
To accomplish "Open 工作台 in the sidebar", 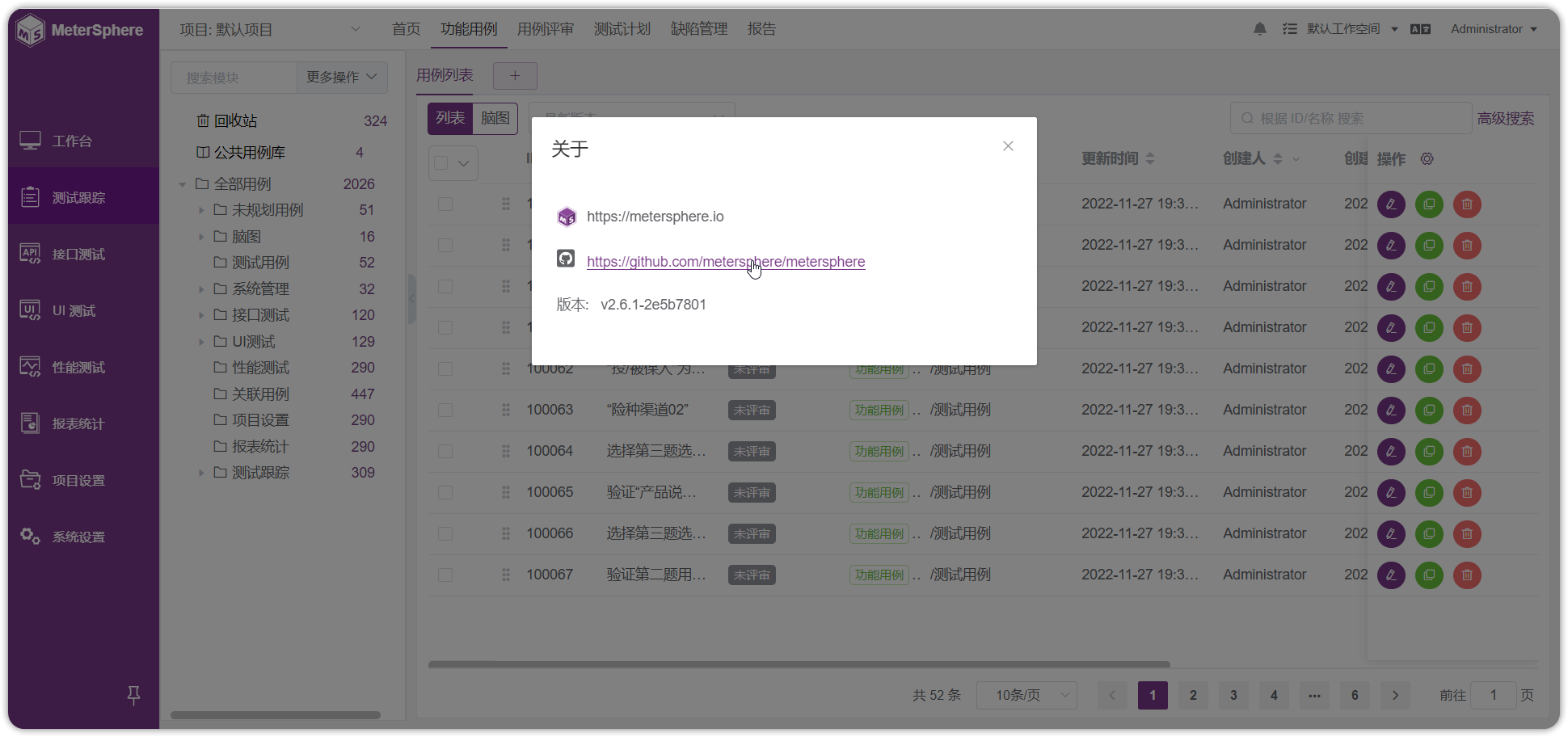I will point(83,141).
